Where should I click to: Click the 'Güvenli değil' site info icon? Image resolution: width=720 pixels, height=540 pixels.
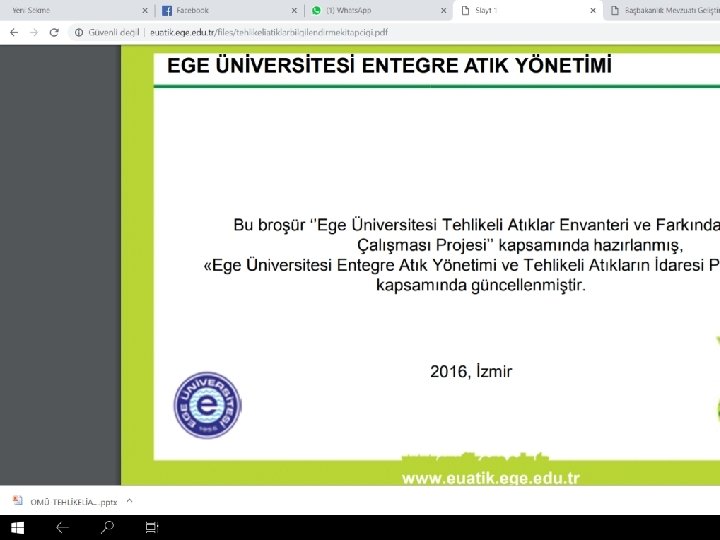79,33
